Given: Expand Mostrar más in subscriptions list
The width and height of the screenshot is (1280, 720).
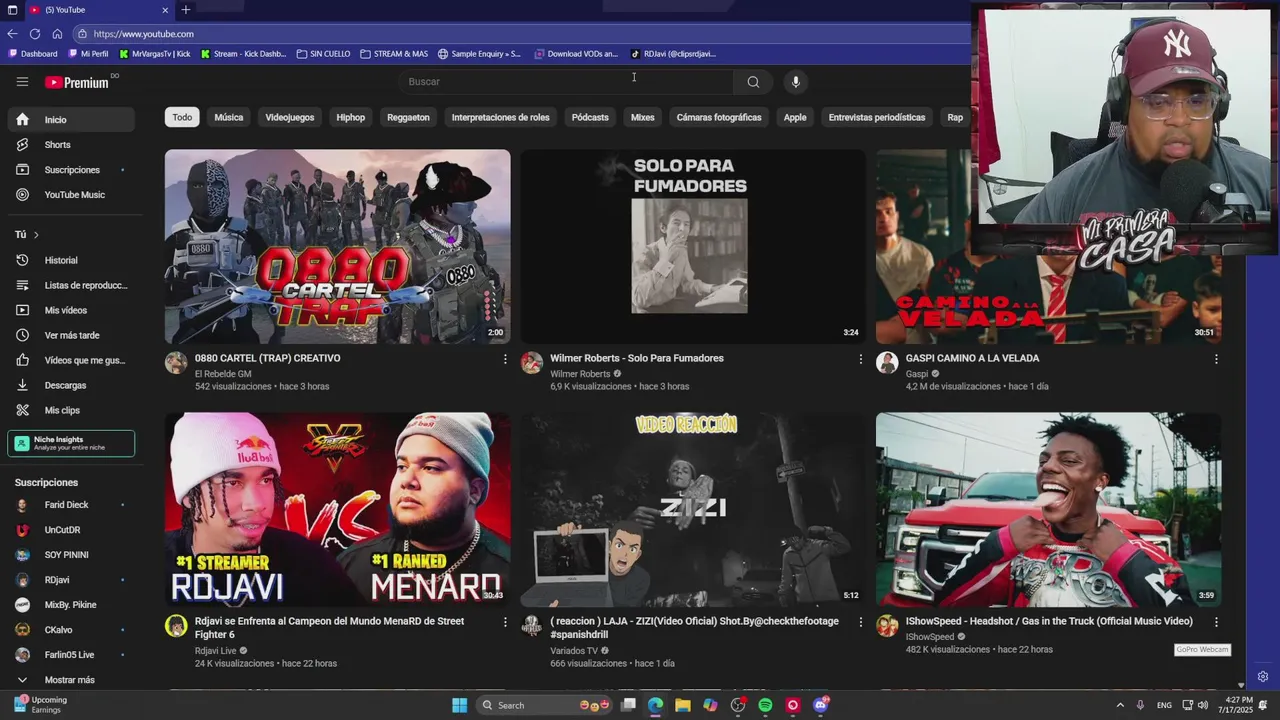Looking at the screenshot, I should coord(71,680).
